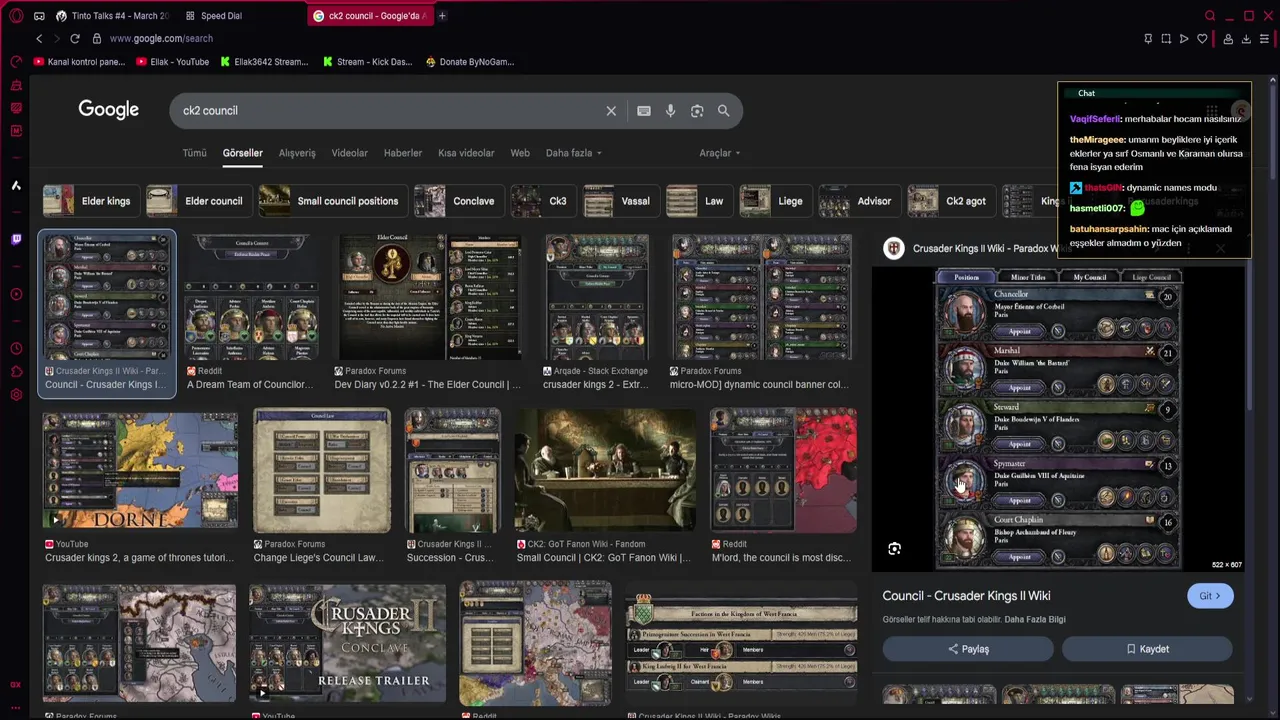Open Extensions cube icon in sidebar
Viewport: 1280px width, 720px height.
(x=16, y=372)
